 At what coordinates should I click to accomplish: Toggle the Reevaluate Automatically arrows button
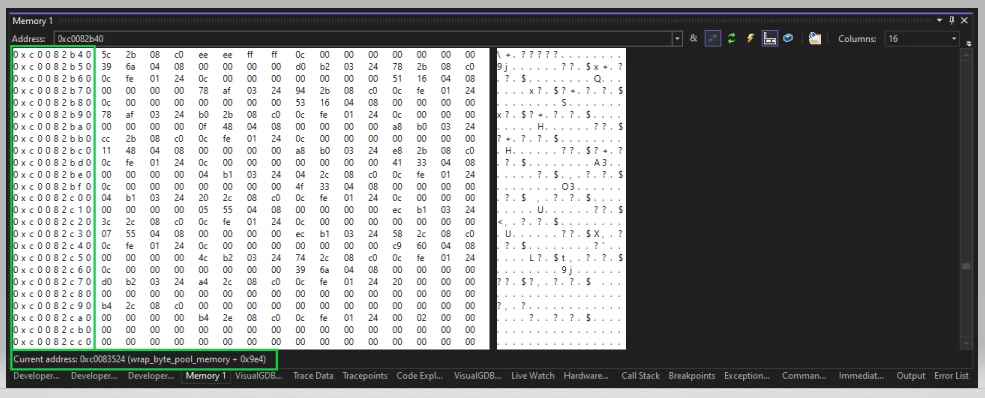[712, 38]
